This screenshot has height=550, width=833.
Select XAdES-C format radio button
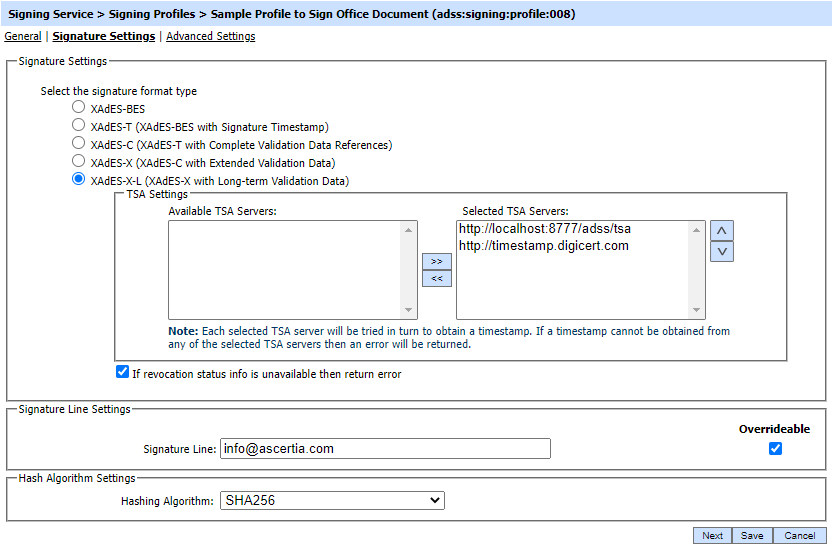78,144
